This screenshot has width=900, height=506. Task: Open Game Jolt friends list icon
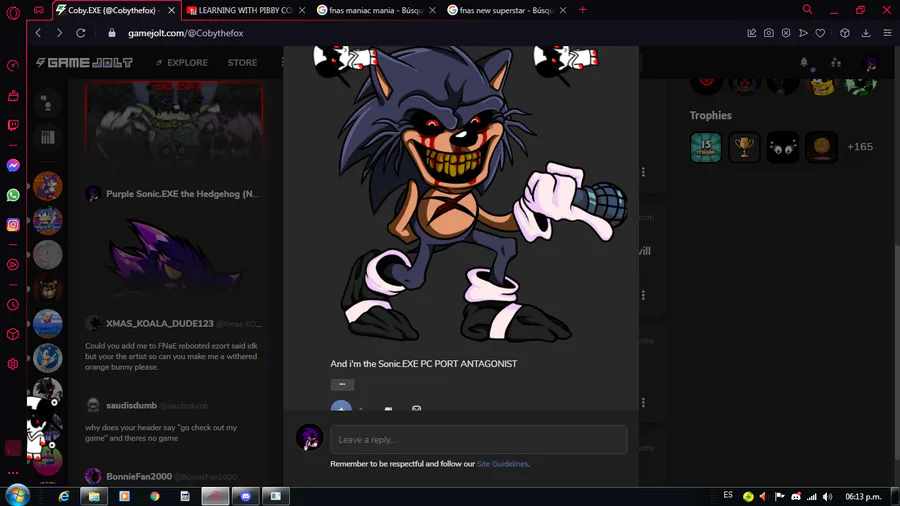coord(836,63)
